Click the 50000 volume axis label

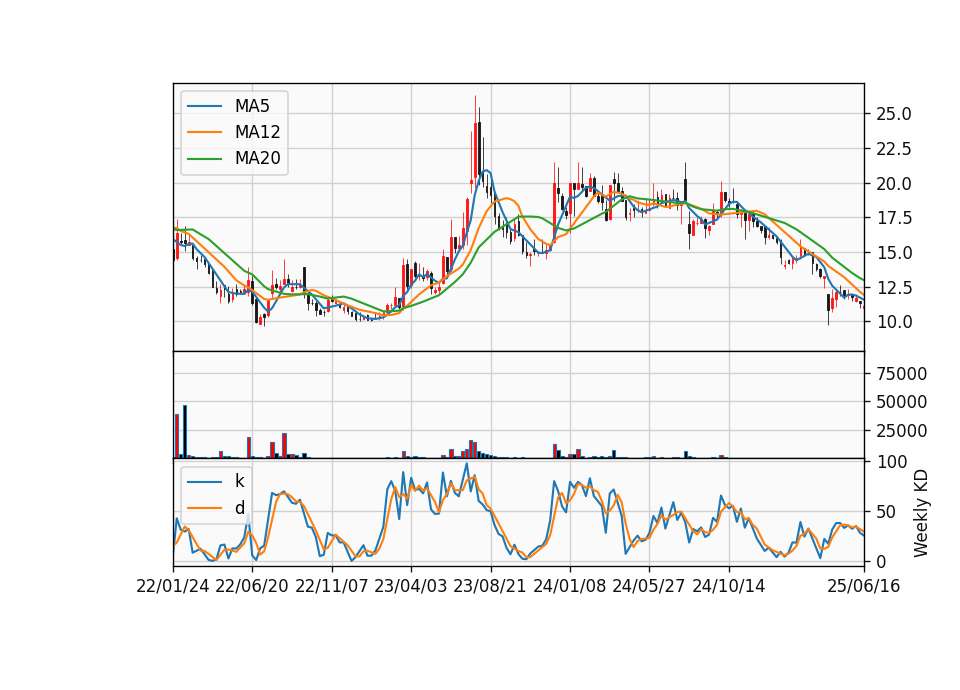point(901,402)
